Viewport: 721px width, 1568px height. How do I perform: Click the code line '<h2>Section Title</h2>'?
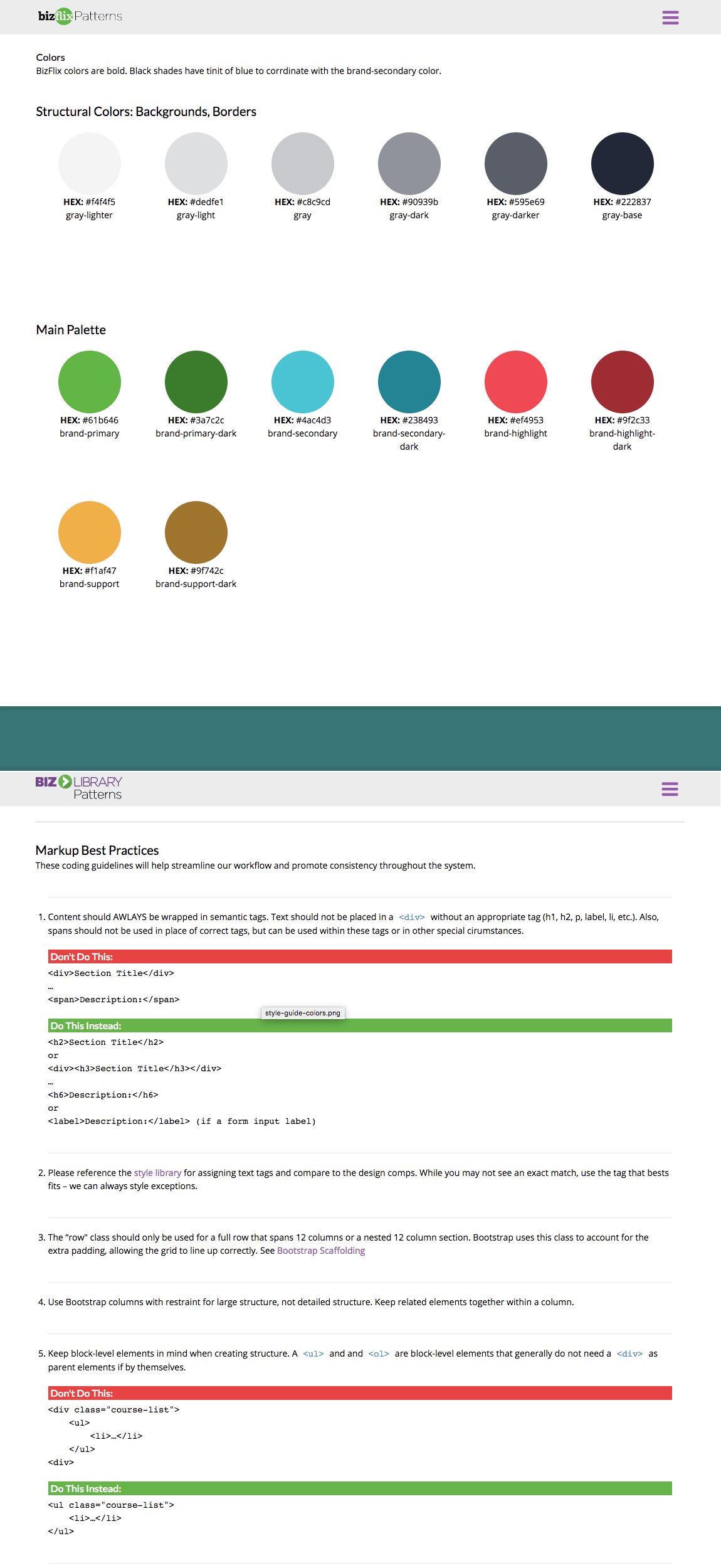[106, 1042]
